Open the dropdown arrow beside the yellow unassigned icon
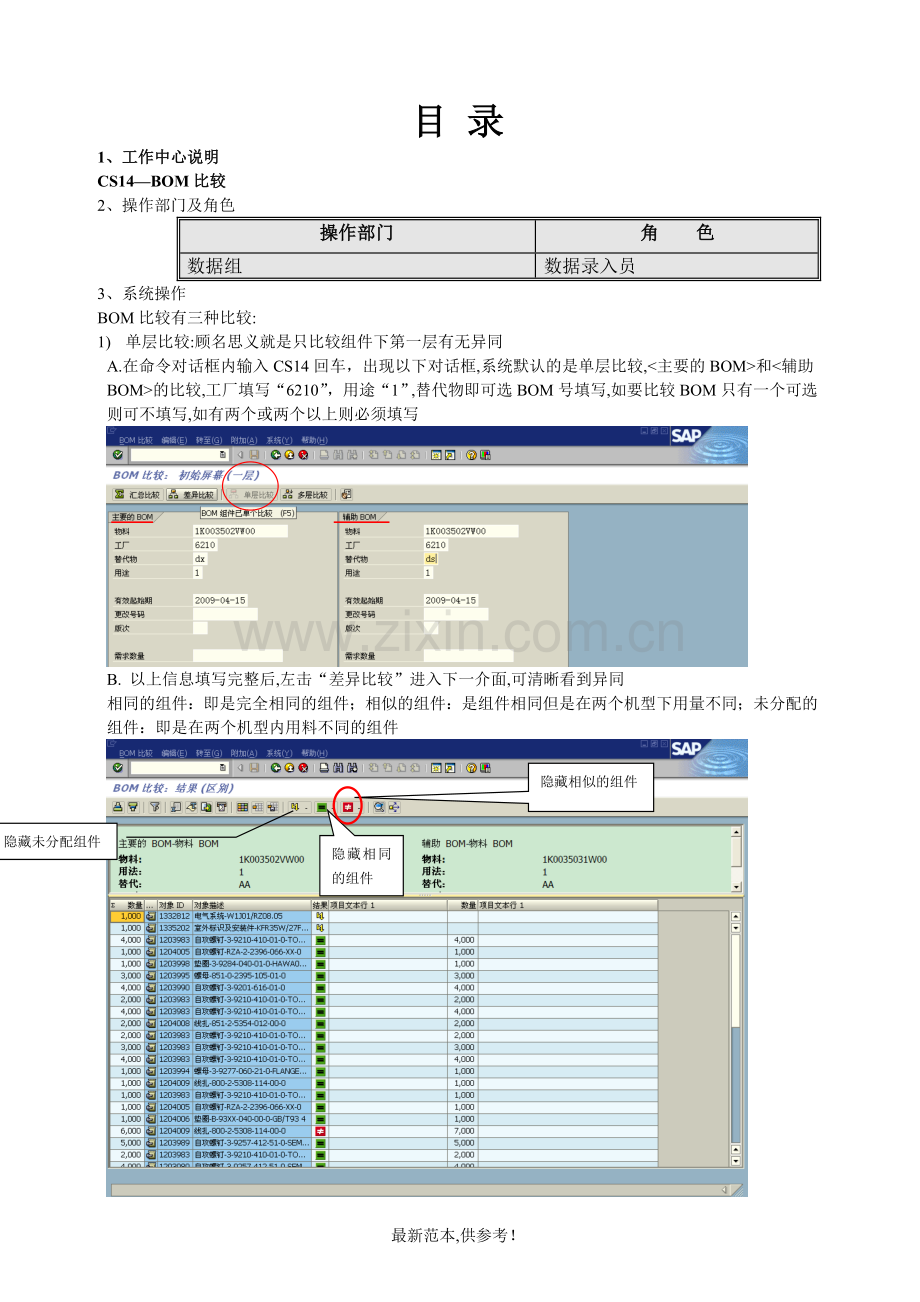Screen dimensions: 920x1302 pyautogui.click(x=305, y=807)
